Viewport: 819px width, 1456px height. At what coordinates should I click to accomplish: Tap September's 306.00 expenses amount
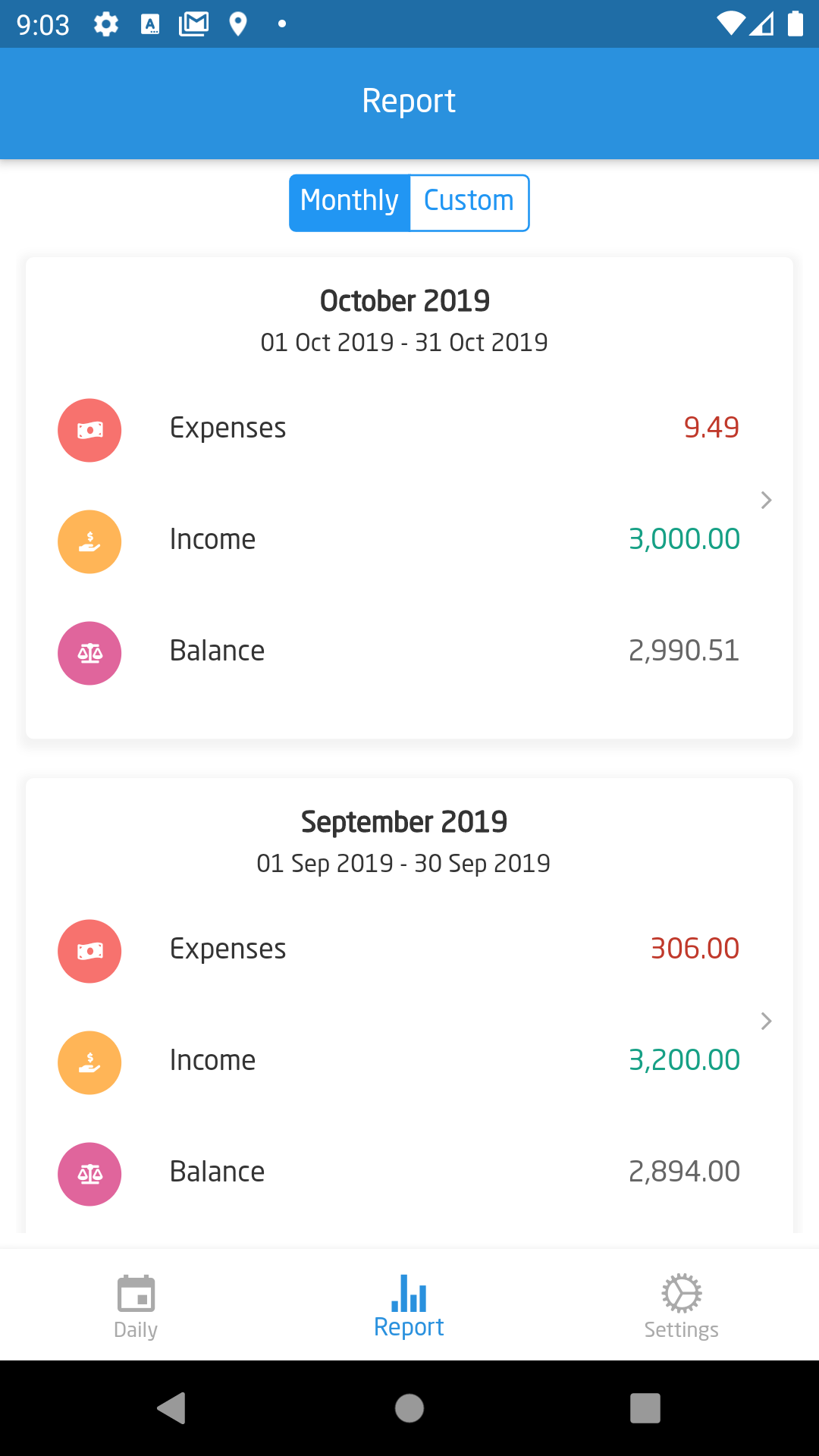pos(695,949)
